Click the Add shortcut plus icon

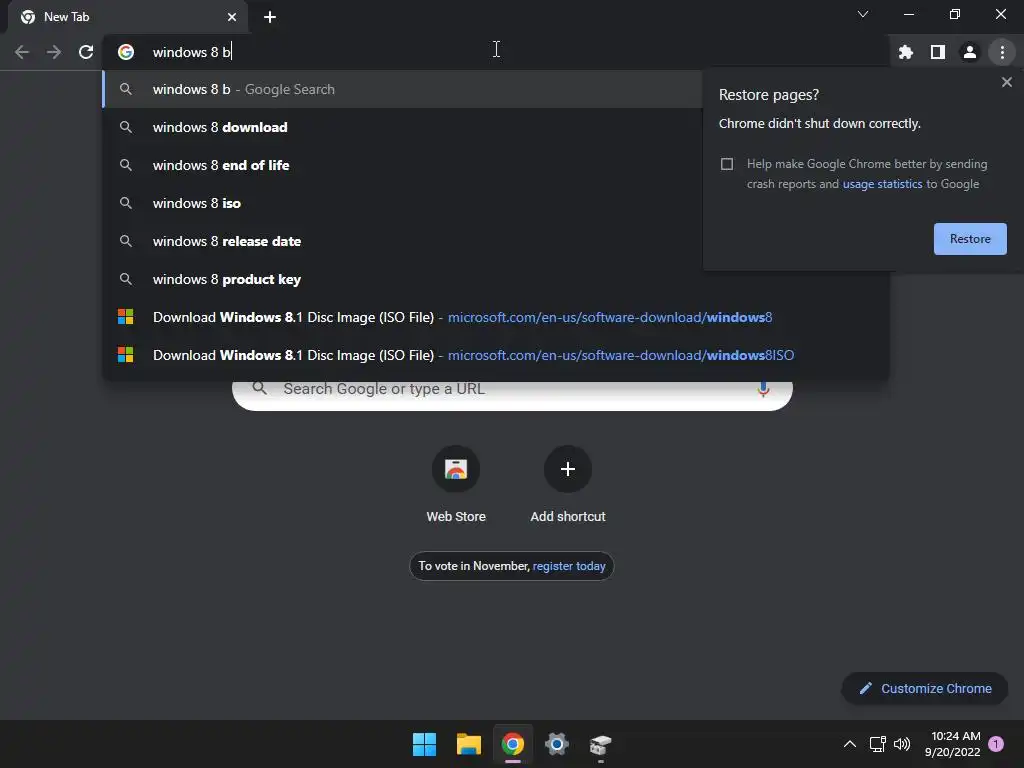568,469
